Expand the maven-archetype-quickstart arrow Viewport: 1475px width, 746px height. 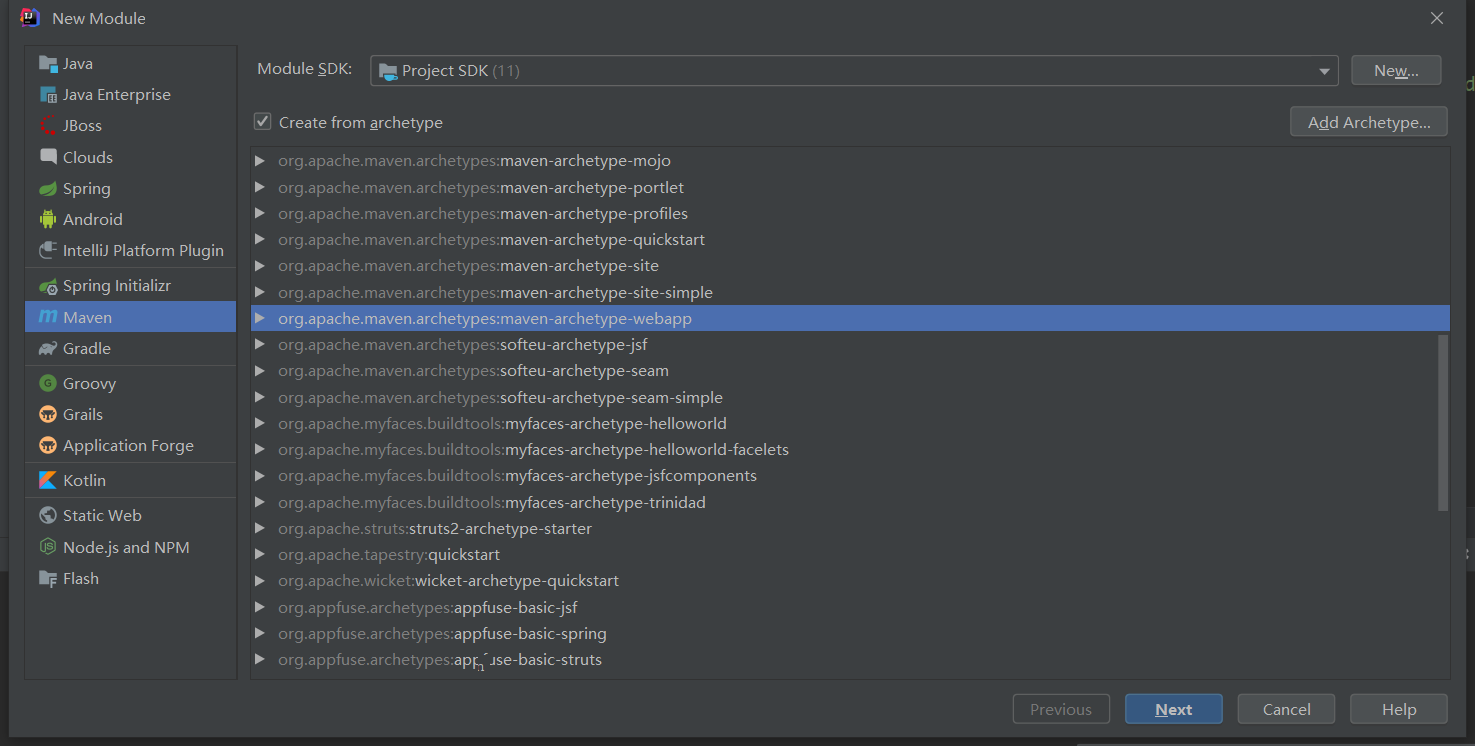[260, 240]
